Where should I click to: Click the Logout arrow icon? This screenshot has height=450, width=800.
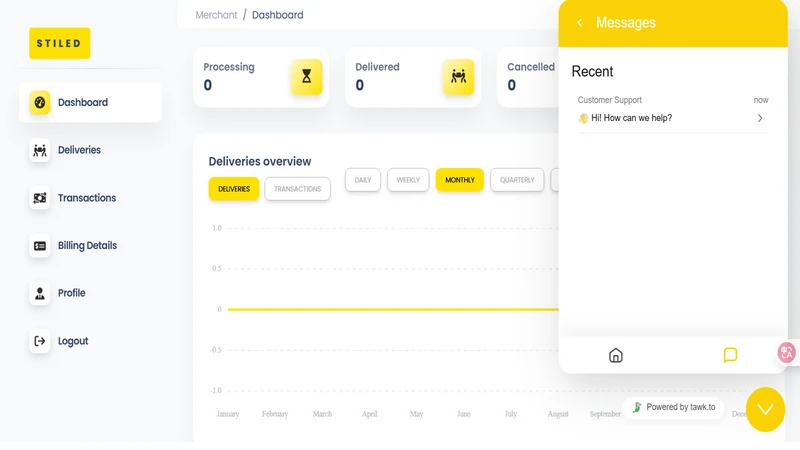tap(39, 341)
